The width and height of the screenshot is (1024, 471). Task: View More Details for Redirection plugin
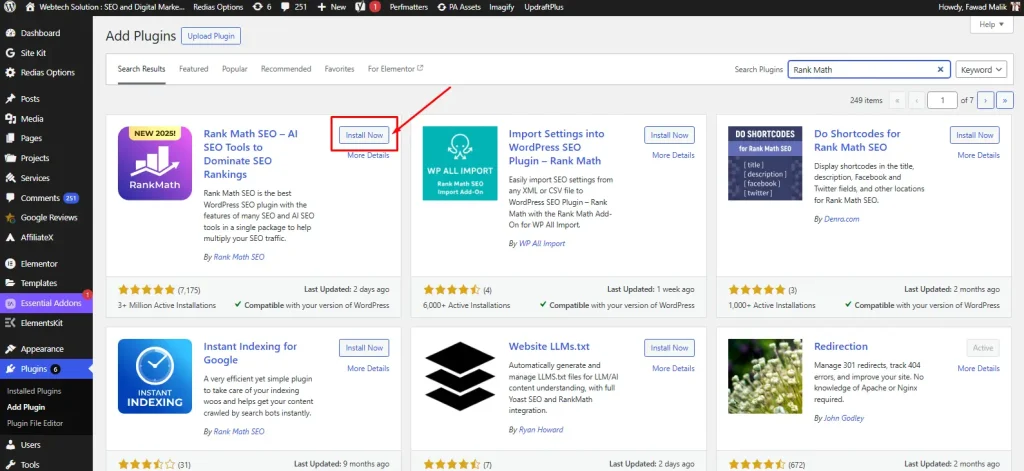point(978,368)
